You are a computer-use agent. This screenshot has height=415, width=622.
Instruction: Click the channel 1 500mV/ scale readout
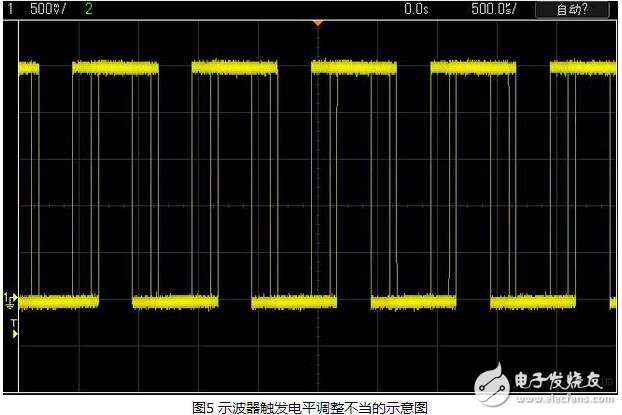tap(48, 9)
